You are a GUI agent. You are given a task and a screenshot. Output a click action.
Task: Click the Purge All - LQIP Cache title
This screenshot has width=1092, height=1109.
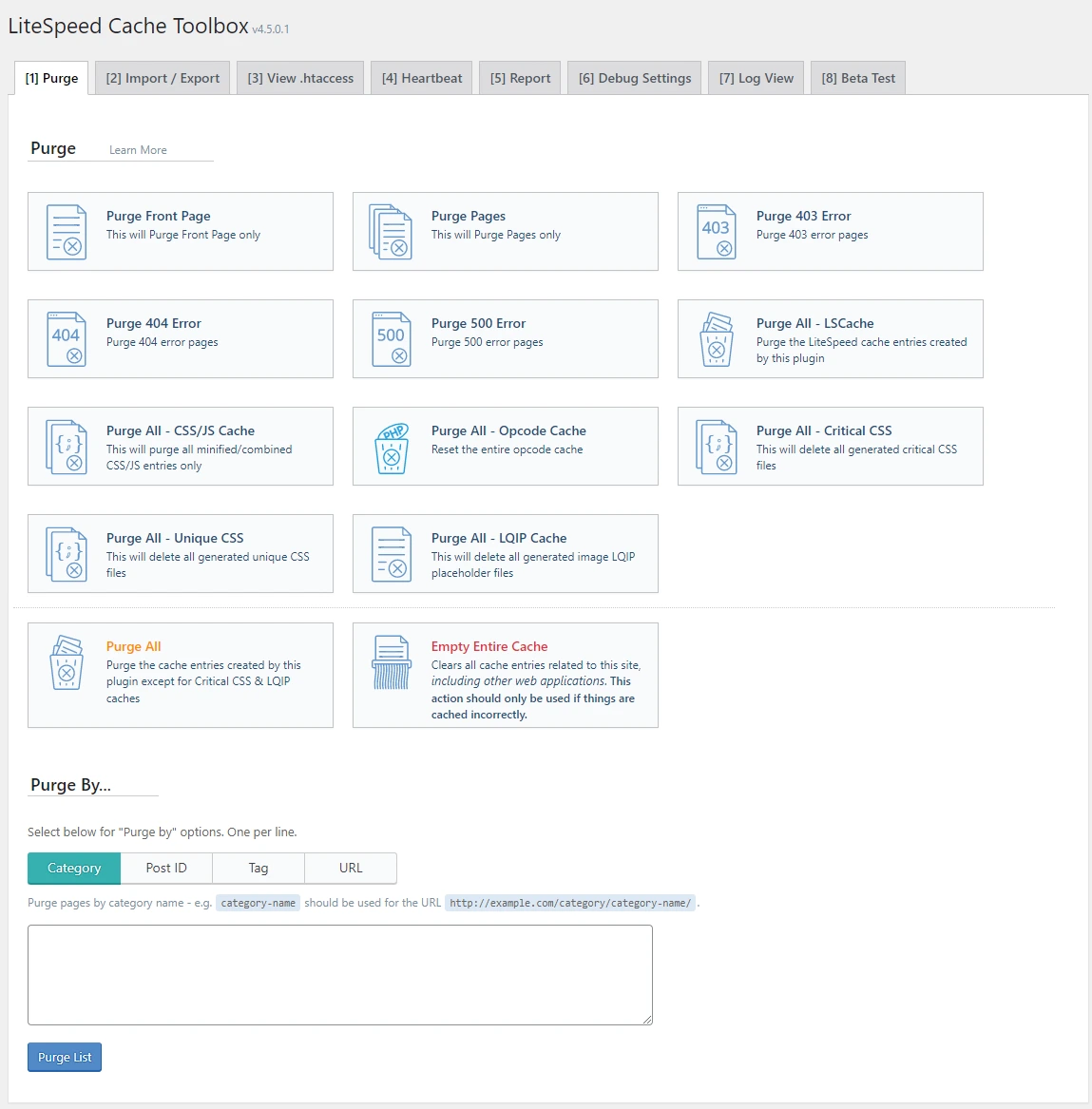click(x=499, y=538)
